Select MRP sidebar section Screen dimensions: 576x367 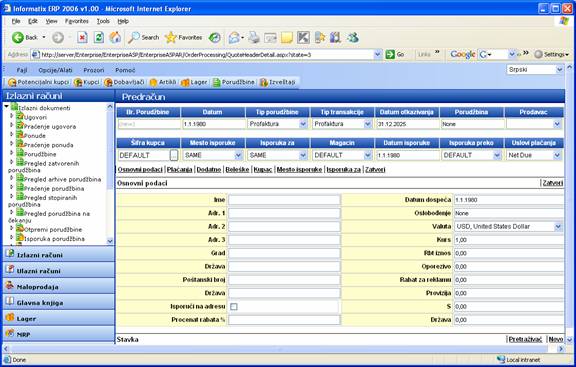59,334
